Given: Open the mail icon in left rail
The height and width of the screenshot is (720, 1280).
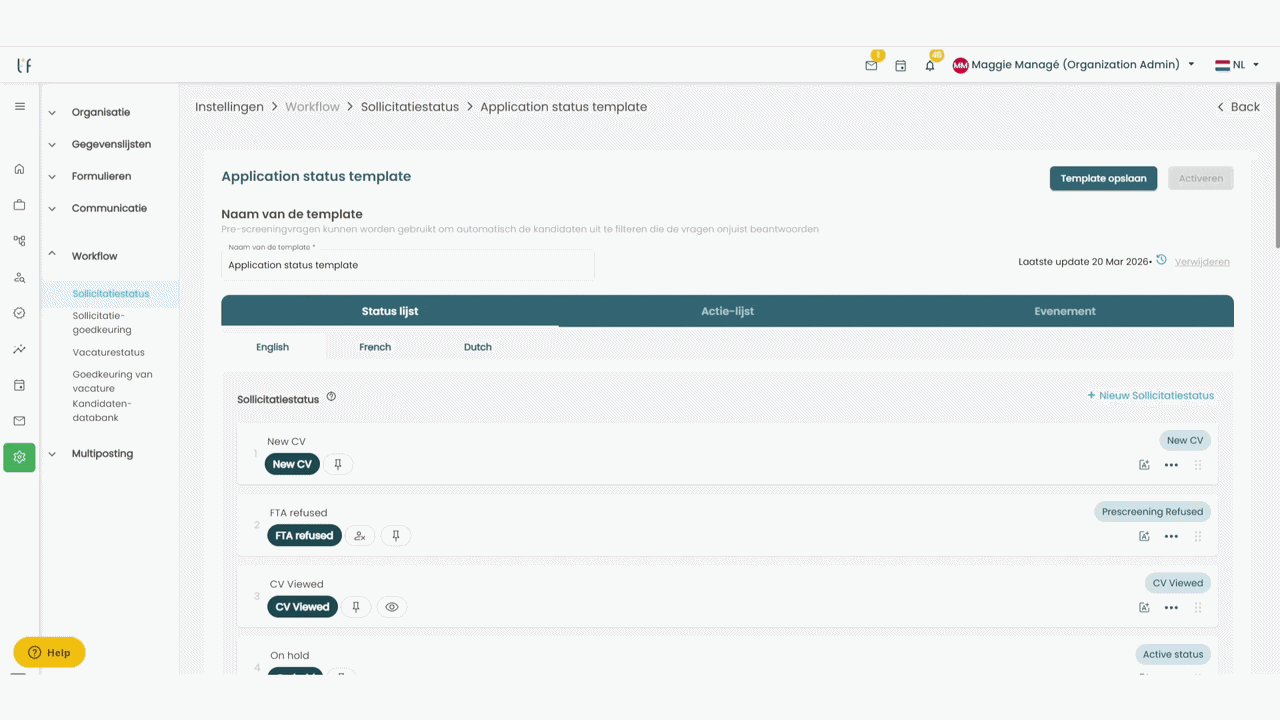Looking at the screenshot, I should (x=19, y=421).
